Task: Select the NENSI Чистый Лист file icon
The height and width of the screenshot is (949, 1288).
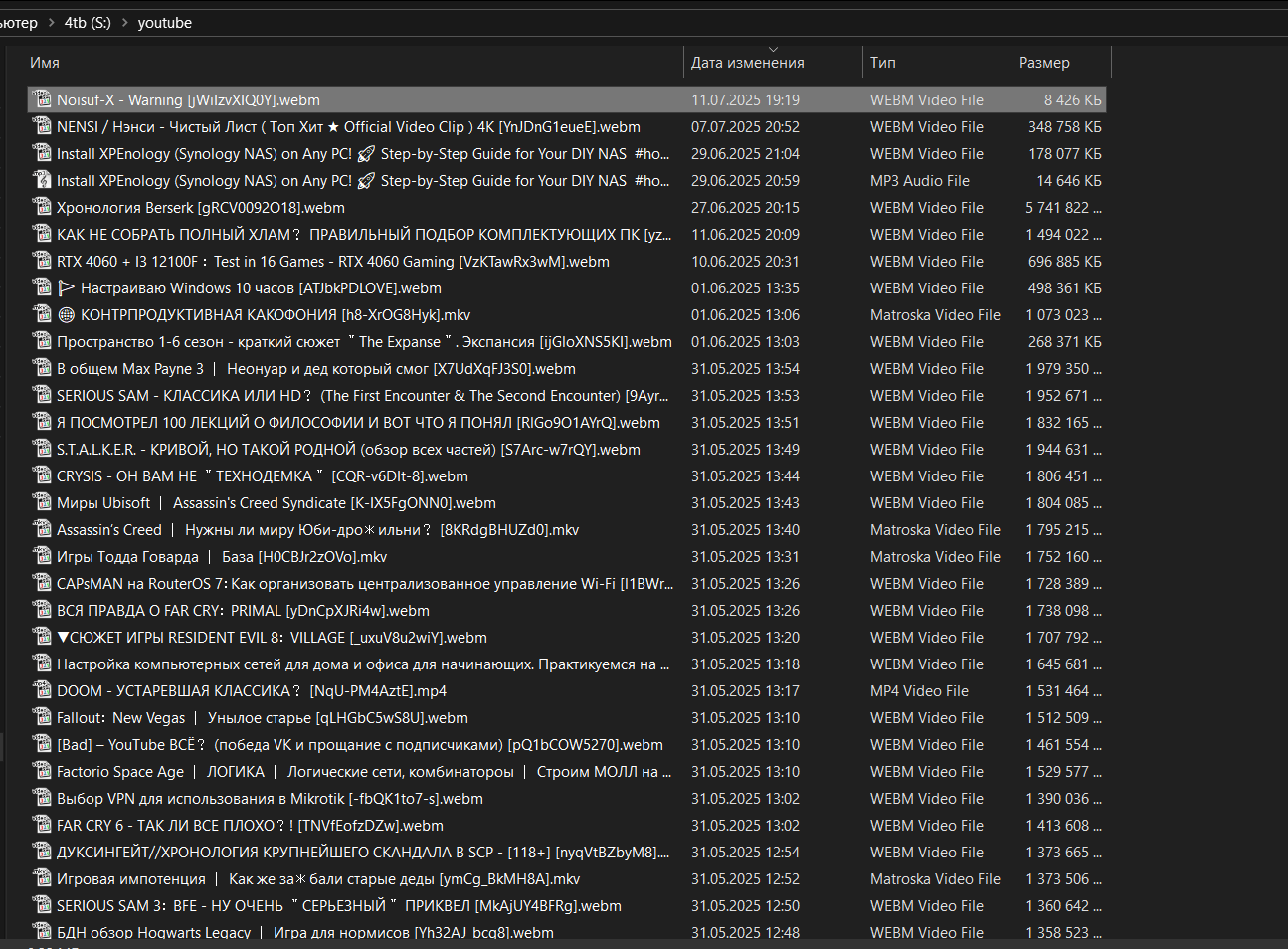Action: (x=42, y=126)
